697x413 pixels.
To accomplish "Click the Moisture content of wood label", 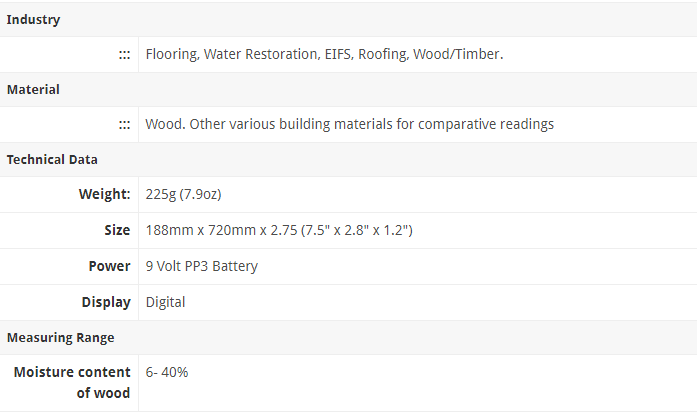I will 72,382.
